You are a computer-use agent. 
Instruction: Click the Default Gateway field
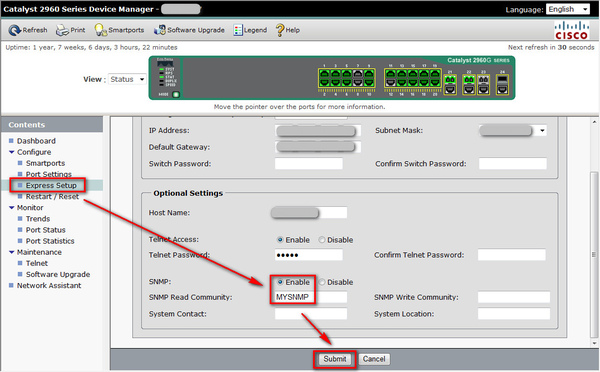coord(318,147)
